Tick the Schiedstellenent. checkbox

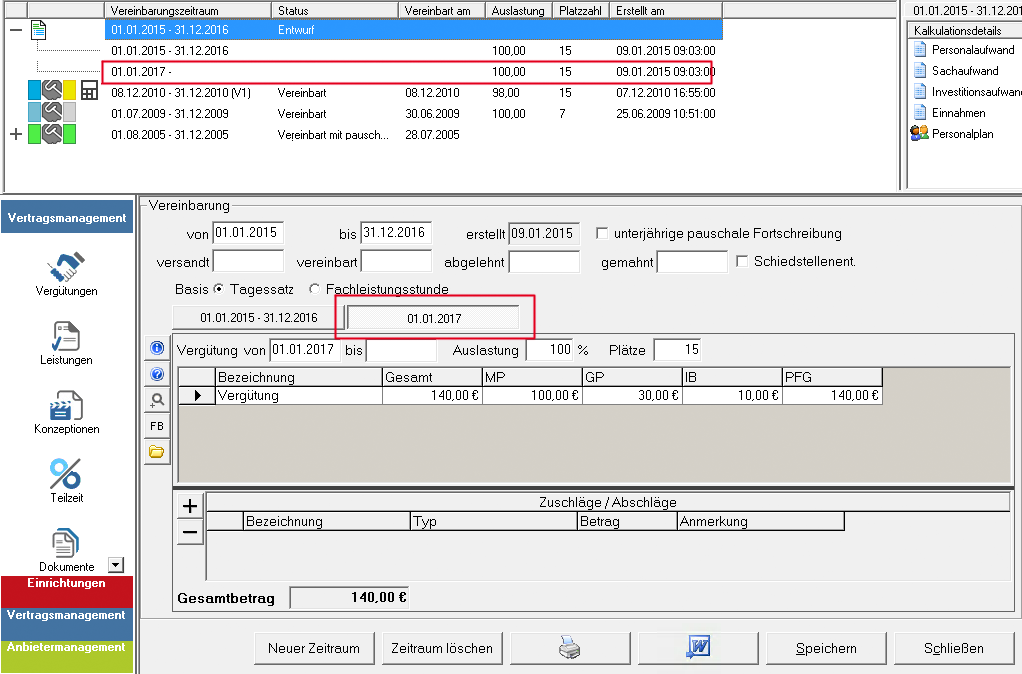pyautogui.click(x=742, y=261)
